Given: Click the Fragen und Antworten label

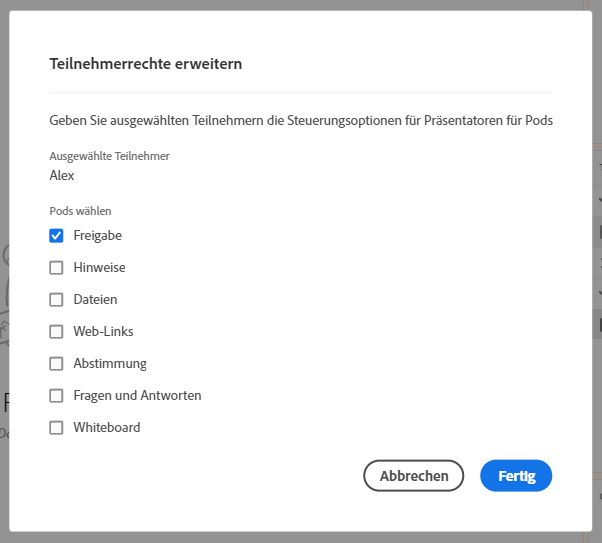Looking at the screenshot, I should tap(137, 396).
